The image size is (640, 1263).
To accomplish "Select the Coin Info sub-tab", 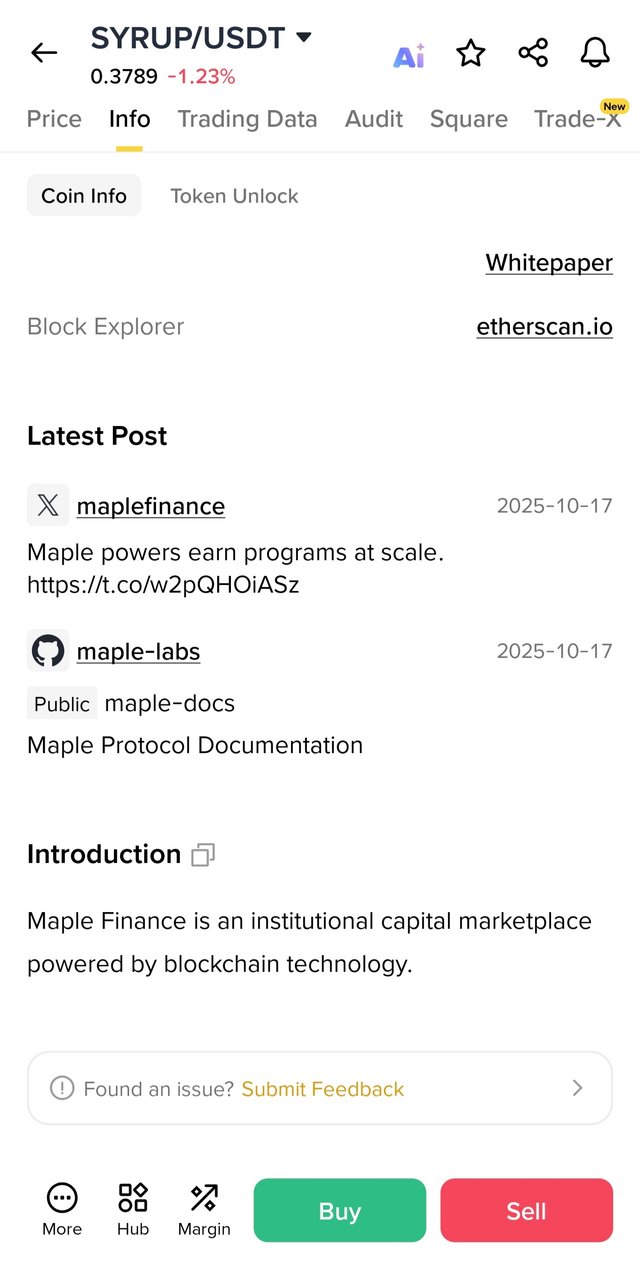I will pyautogui.click(x=84, y=196).
